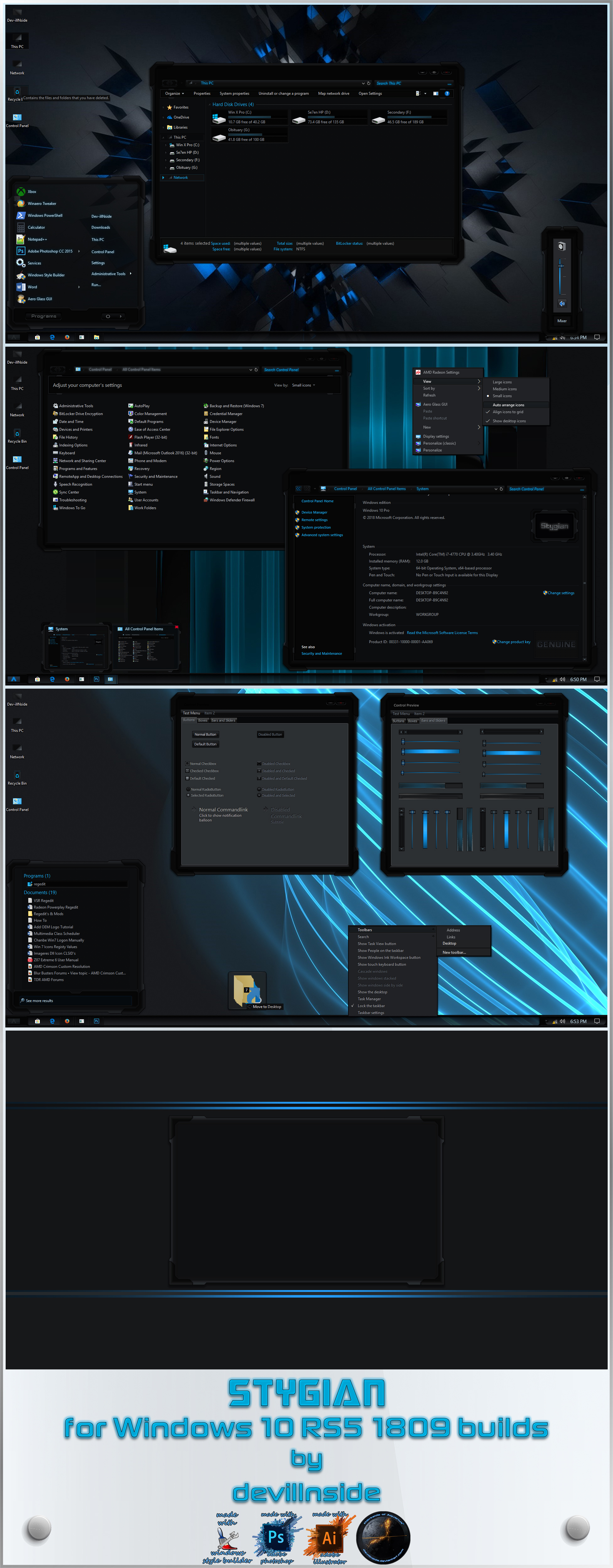This screenshot has width=613, height=1568.
Task: Launch Notepad++ from the Start menu
Action: [32, 239]
